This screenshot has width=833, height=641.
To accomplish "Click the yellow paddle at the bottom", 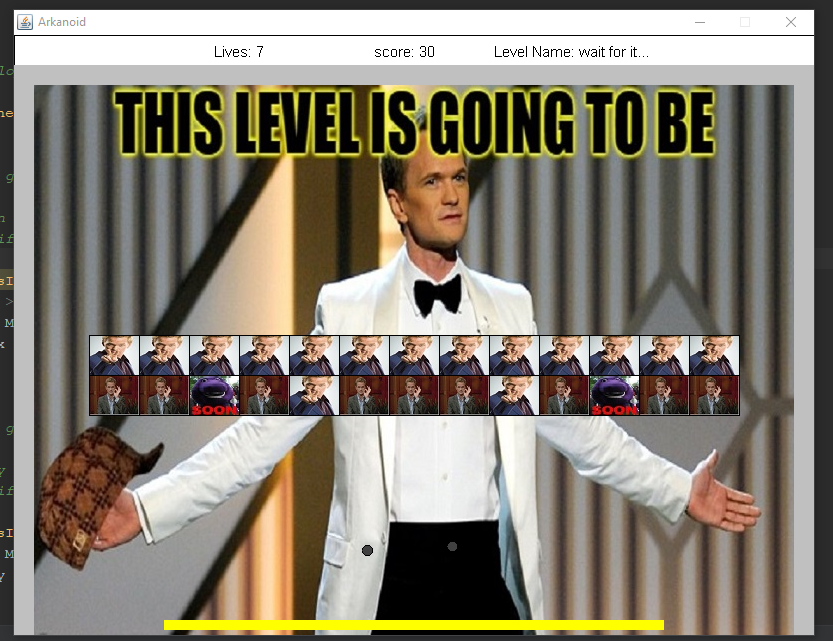I will (414, 625).
